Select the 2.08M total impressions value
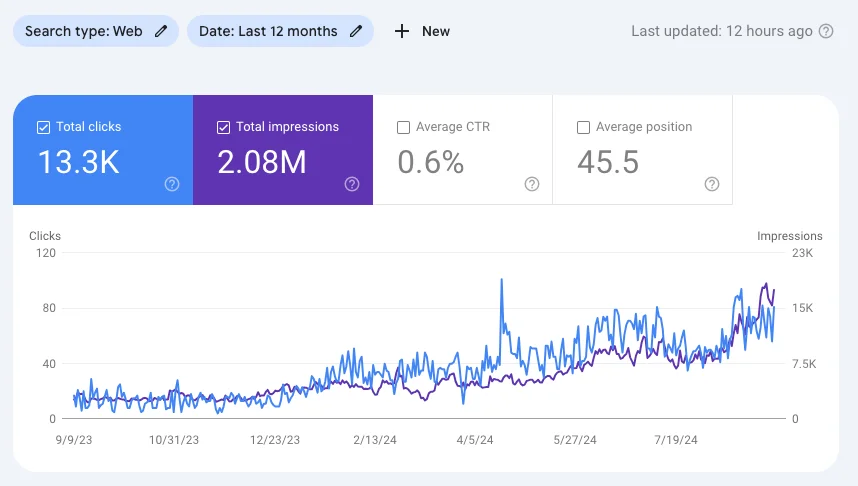 pos(262,162)
